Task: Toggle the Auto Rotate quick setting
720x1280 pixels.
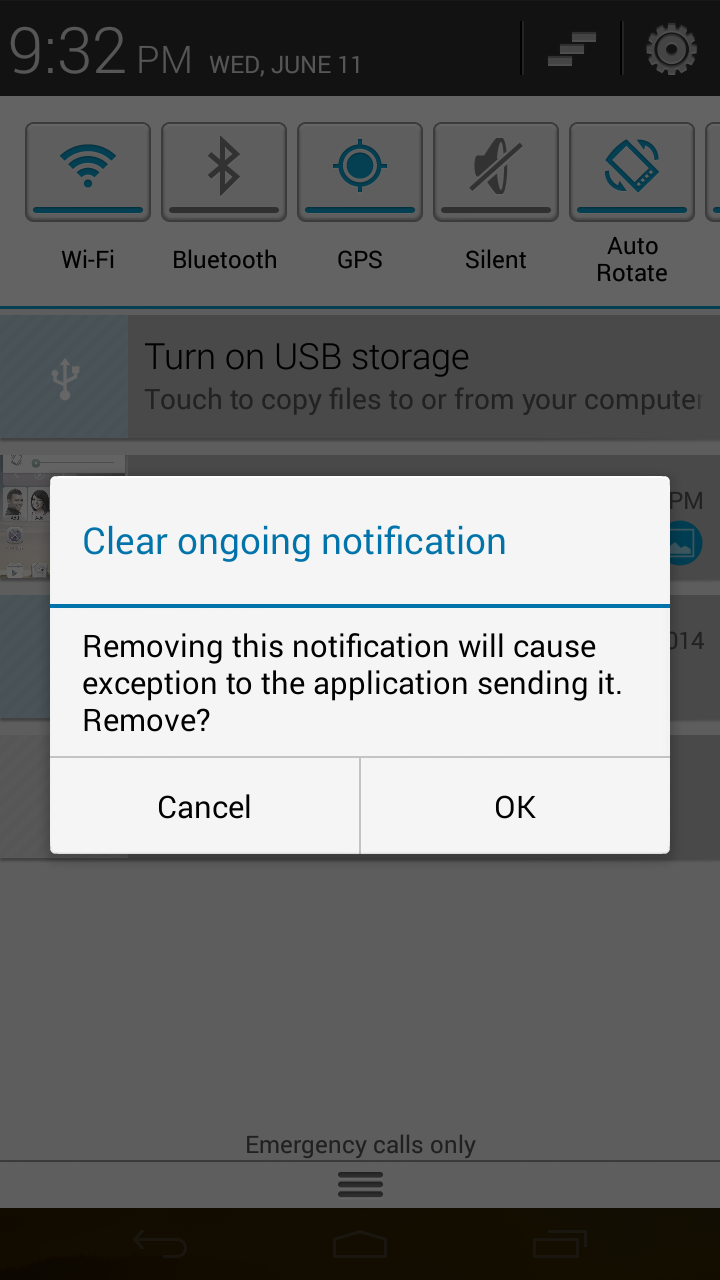Action: pos(632,171)
